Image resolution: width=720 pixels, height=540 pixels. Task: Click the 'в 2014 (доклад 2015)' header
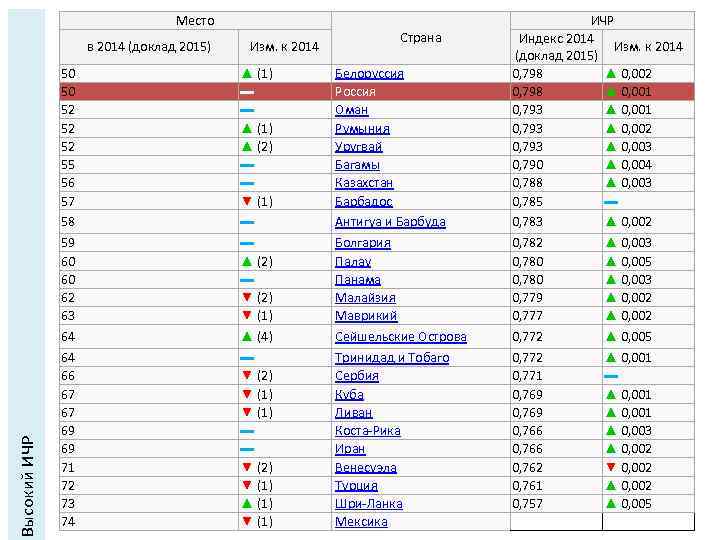coord(149,47)
